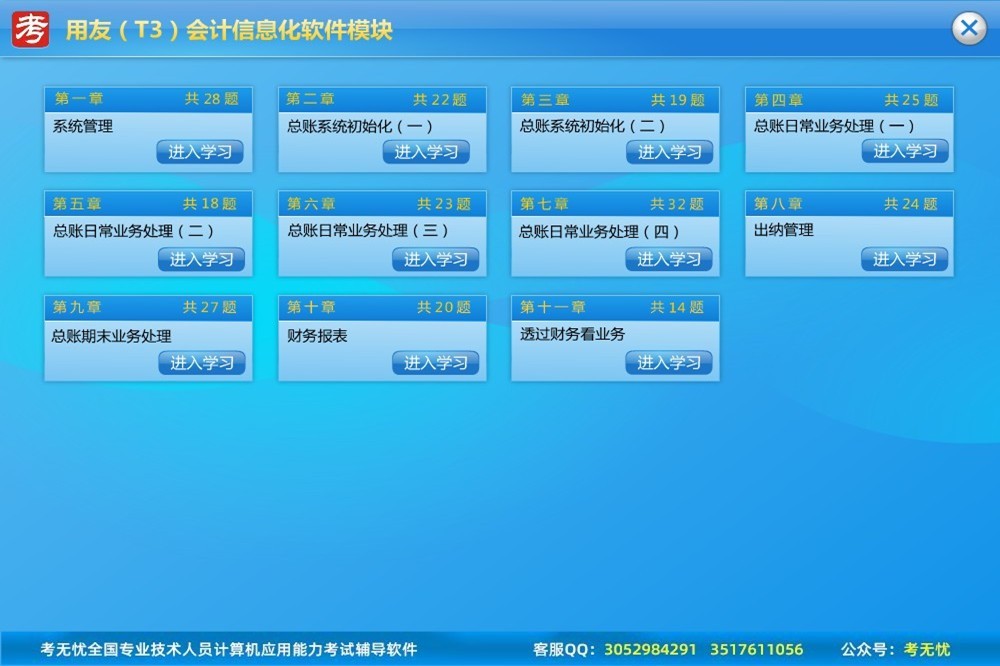1000x666 pixels.
Task: Enter study for 总账日常业务处理（三）
Action: pos(436,259)
